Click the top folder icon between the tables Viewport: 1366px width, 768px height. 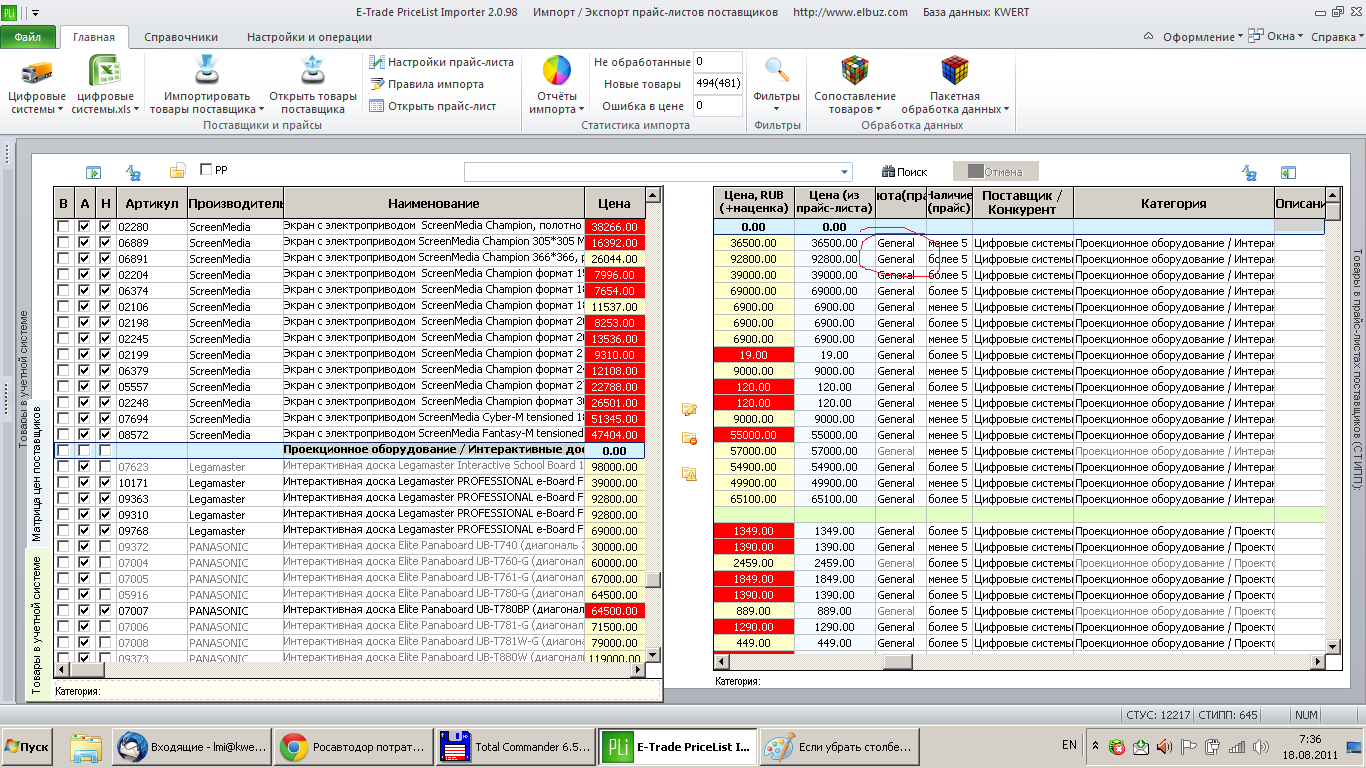(x=689, y=409)
